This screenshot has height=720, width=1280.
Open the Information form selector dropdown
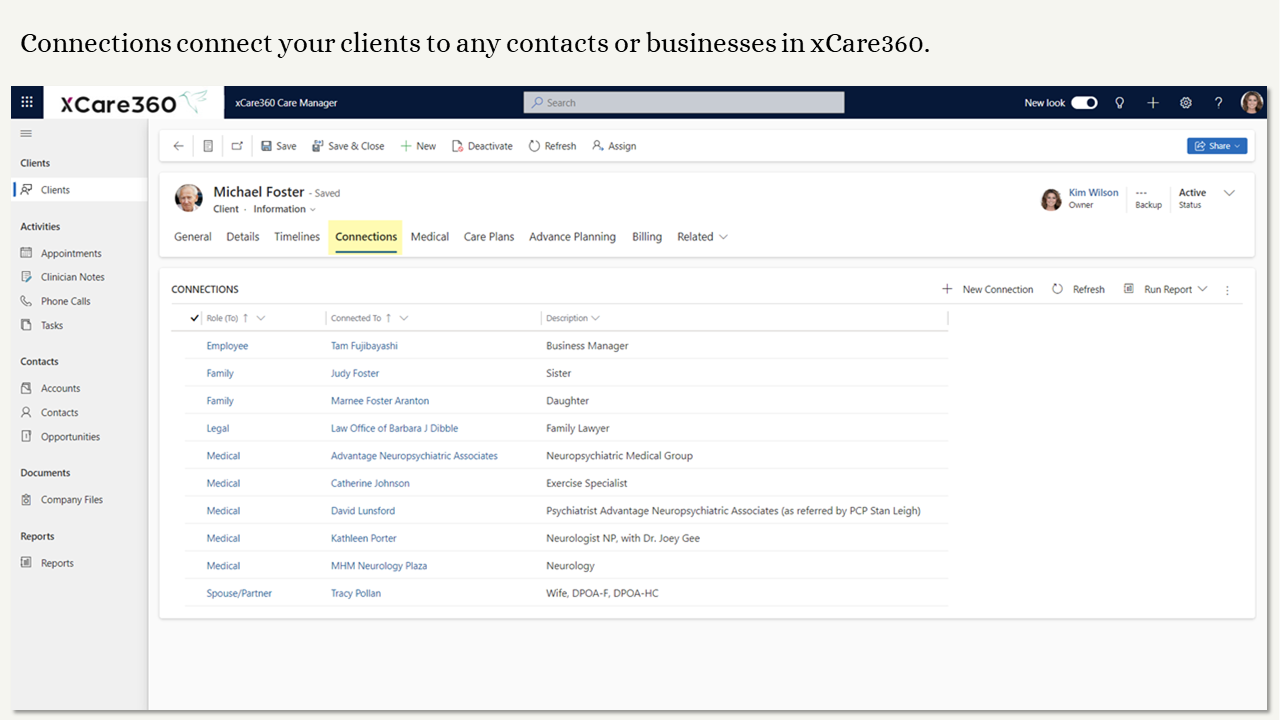[x=285, y=209]
